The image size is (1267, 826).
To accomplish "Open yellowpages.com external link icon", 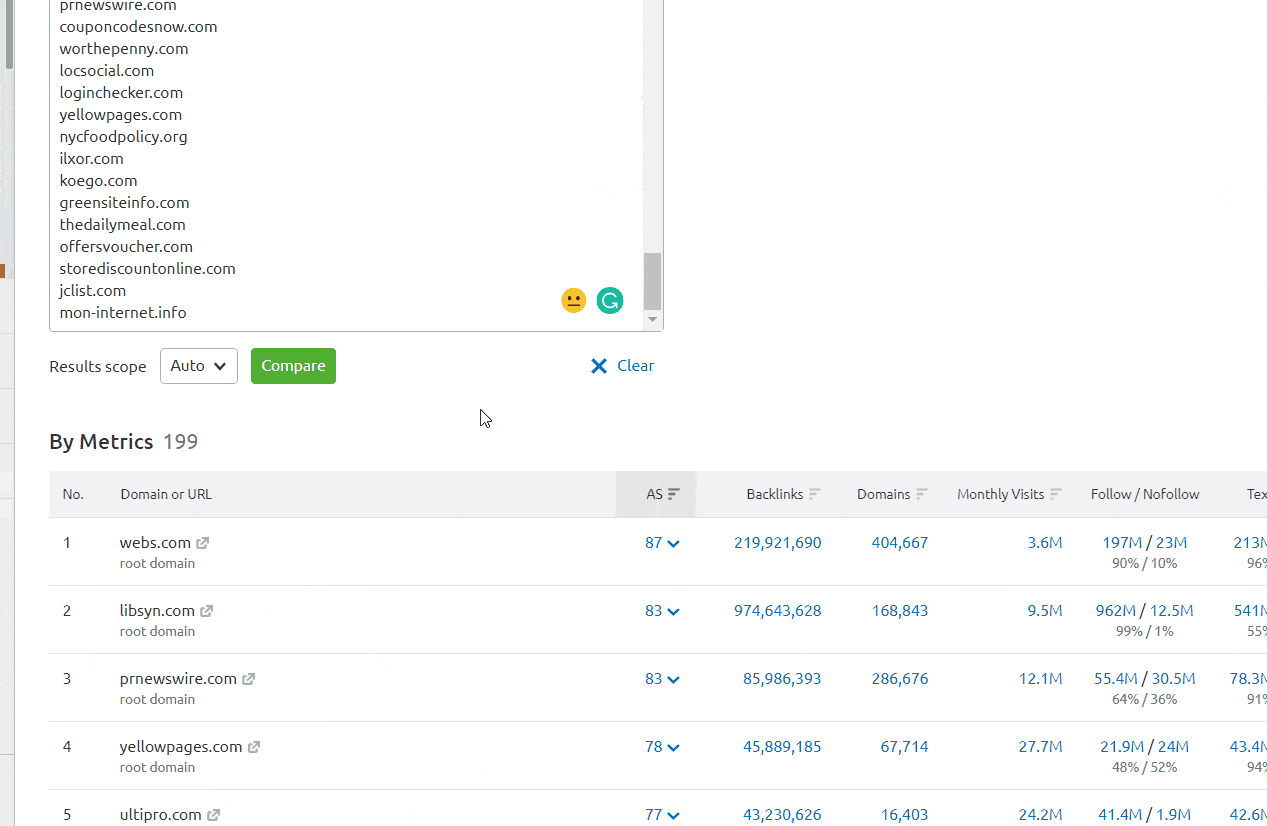I will [254, 747].
